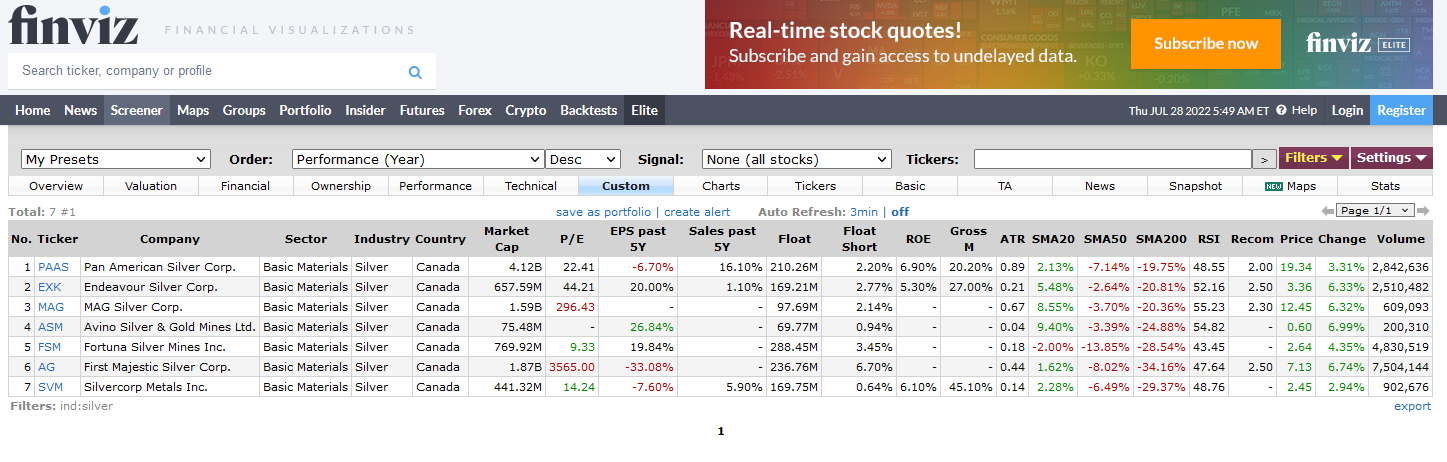This screenshot has height=462, width=1447.
Task: Click page number 1 at bottom
Action: pyautogui.click(x=720, y=432)
